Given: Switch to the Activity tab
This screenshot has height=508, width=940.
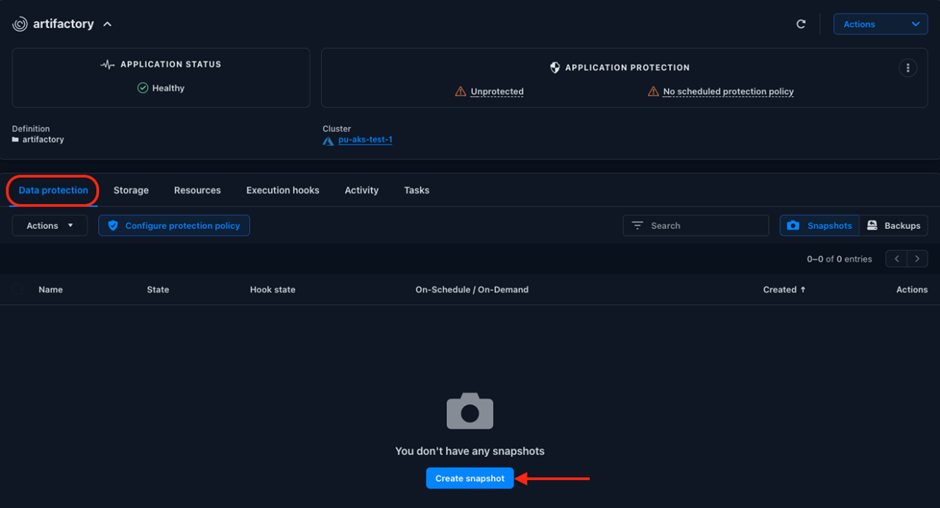Looking at the screenshot, I should (361, 190).
